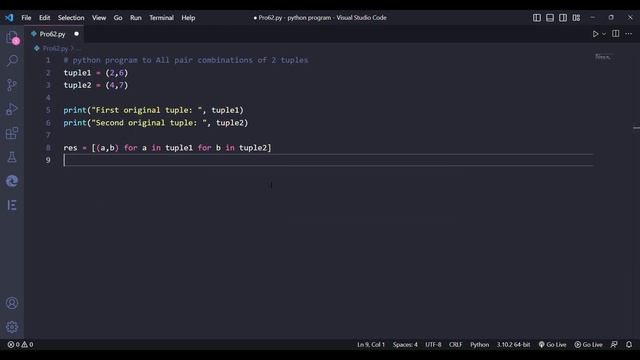Click line number 8 in the gutter
This screenshot has width=640, height=360.
[48, 148]
